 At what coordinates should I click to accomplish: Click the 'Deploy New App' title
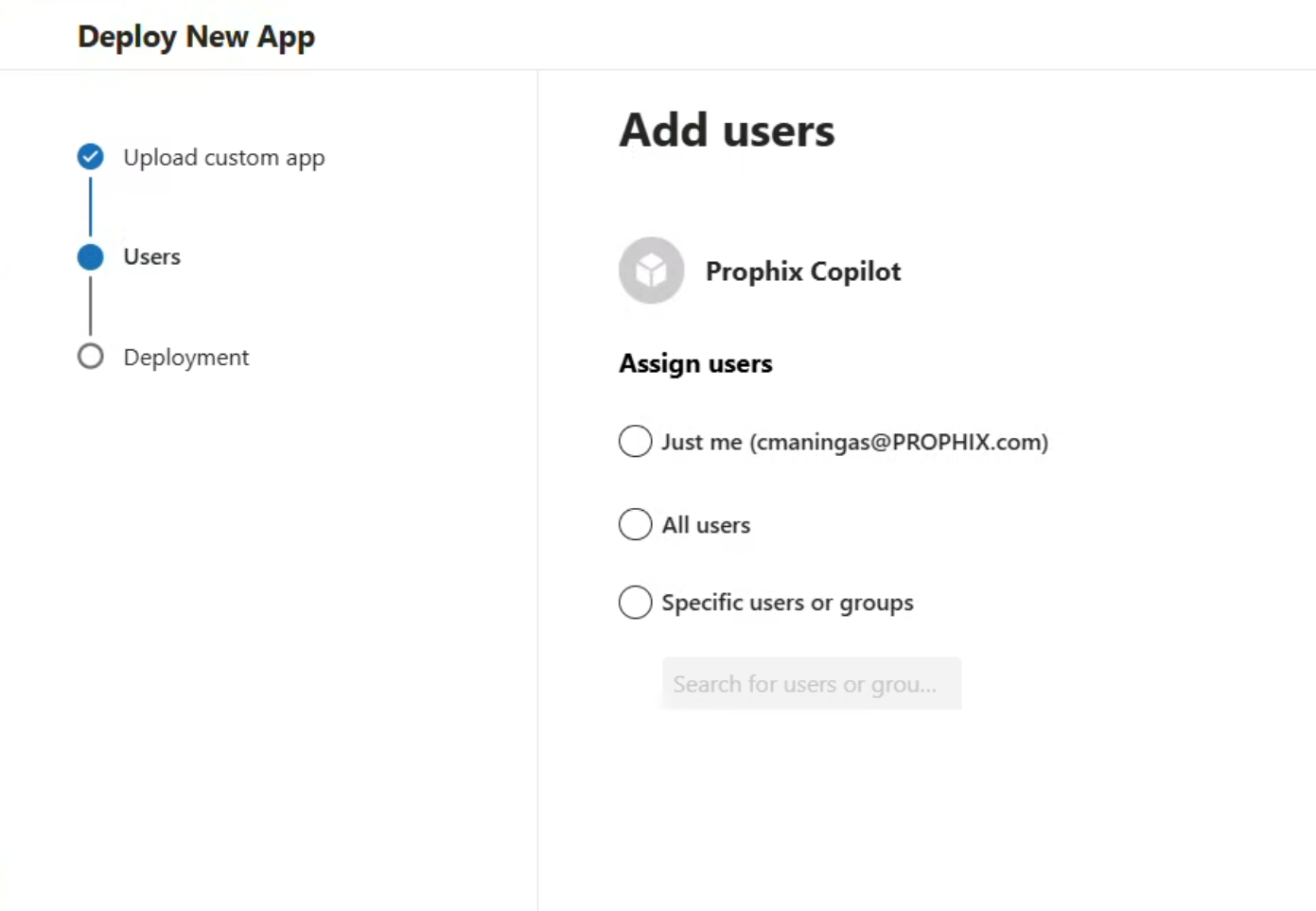coord(197,36)
